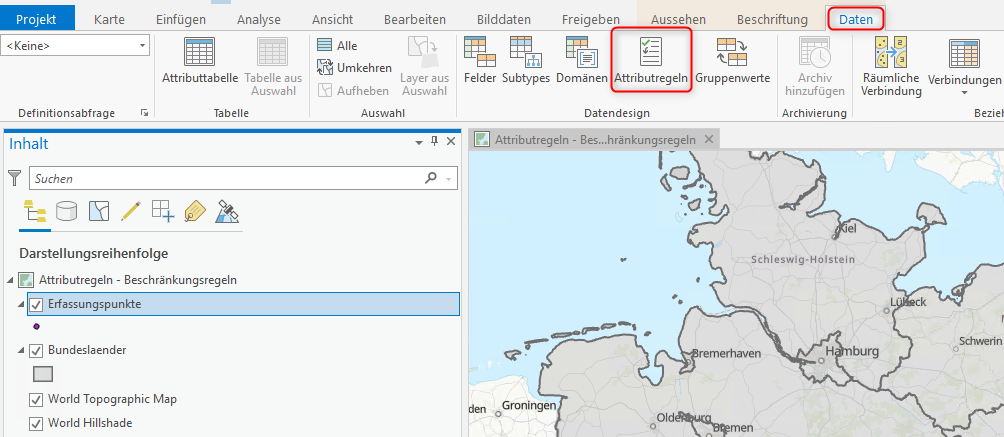Click the Inhalt pane title
This screenshot has width=1004, height=437.
coord(29,144)
